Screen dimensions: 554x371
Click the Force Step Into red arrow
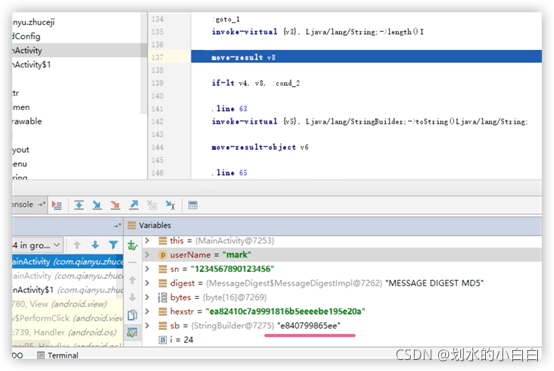115,205
